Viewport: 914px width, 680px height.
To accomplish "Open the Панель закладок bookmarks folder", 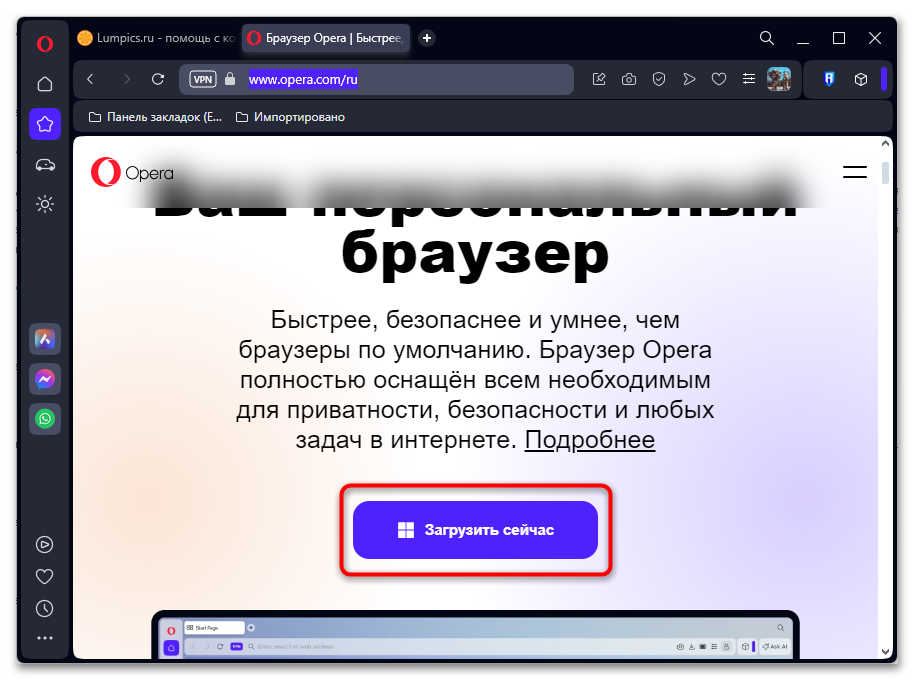I will 155,117.
